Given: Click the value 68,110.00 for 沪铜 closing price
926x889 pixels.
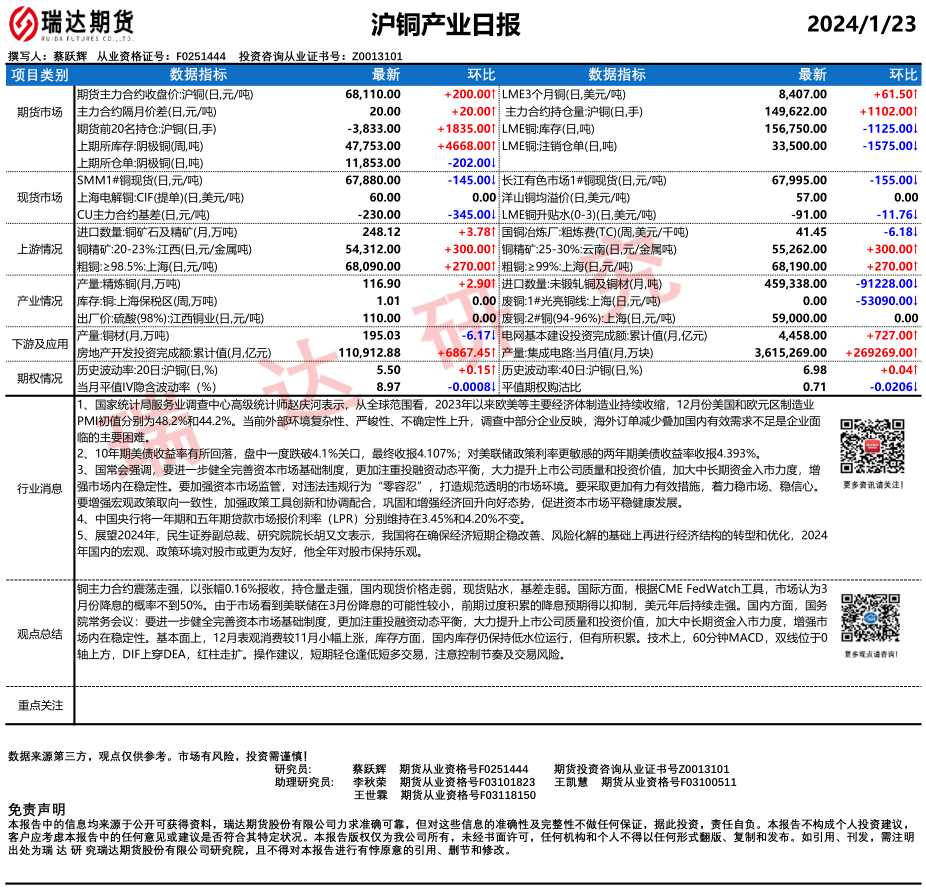Looking at the screenshot, I should pos(372,93).
